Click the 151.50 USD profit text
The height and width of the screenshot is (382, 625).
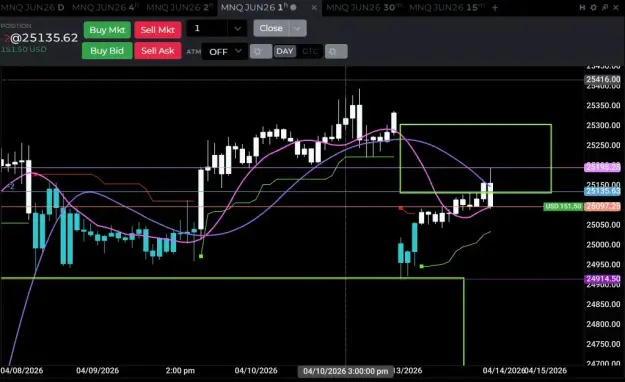click(x=24, y=49)
